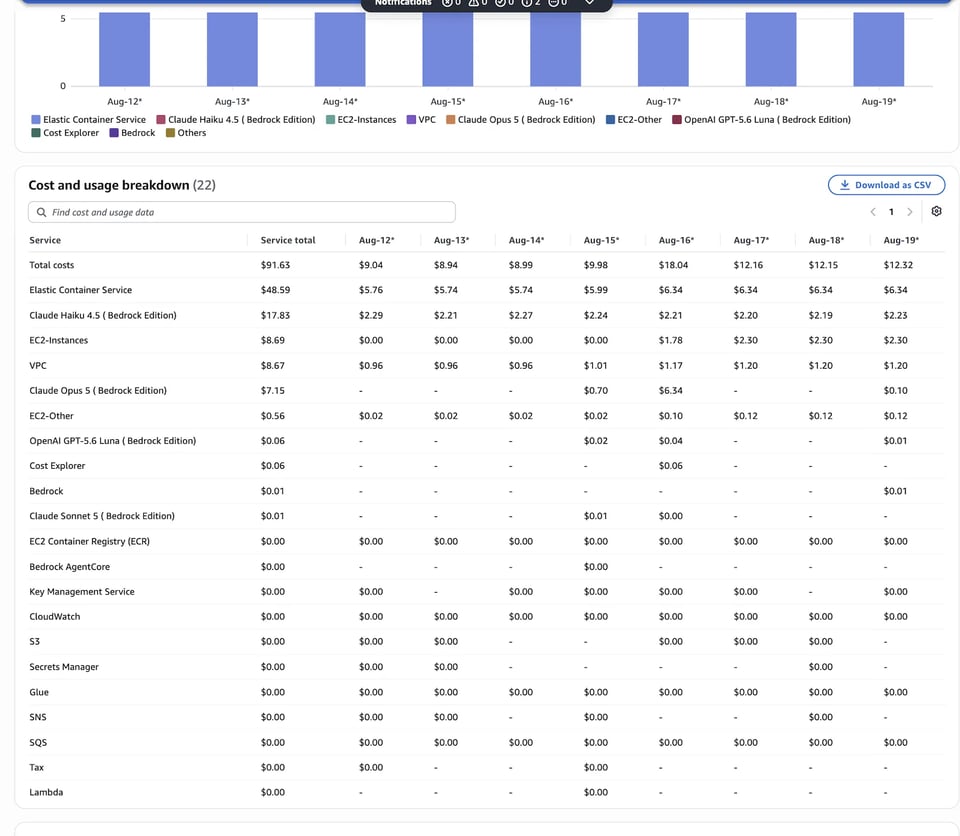Click the OpenAI GPT-5.6 Luna row label
960x836 pixels.
point(113,440)
